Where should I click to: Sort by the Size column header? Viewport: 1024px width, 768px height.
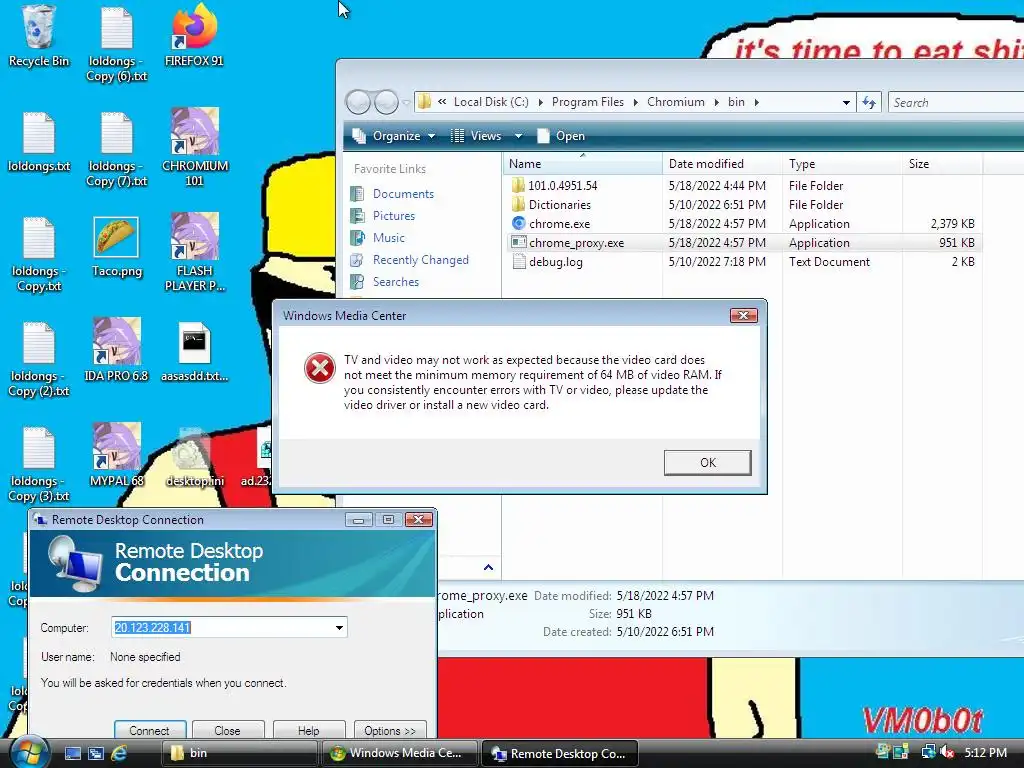click(x=942, y=164)
